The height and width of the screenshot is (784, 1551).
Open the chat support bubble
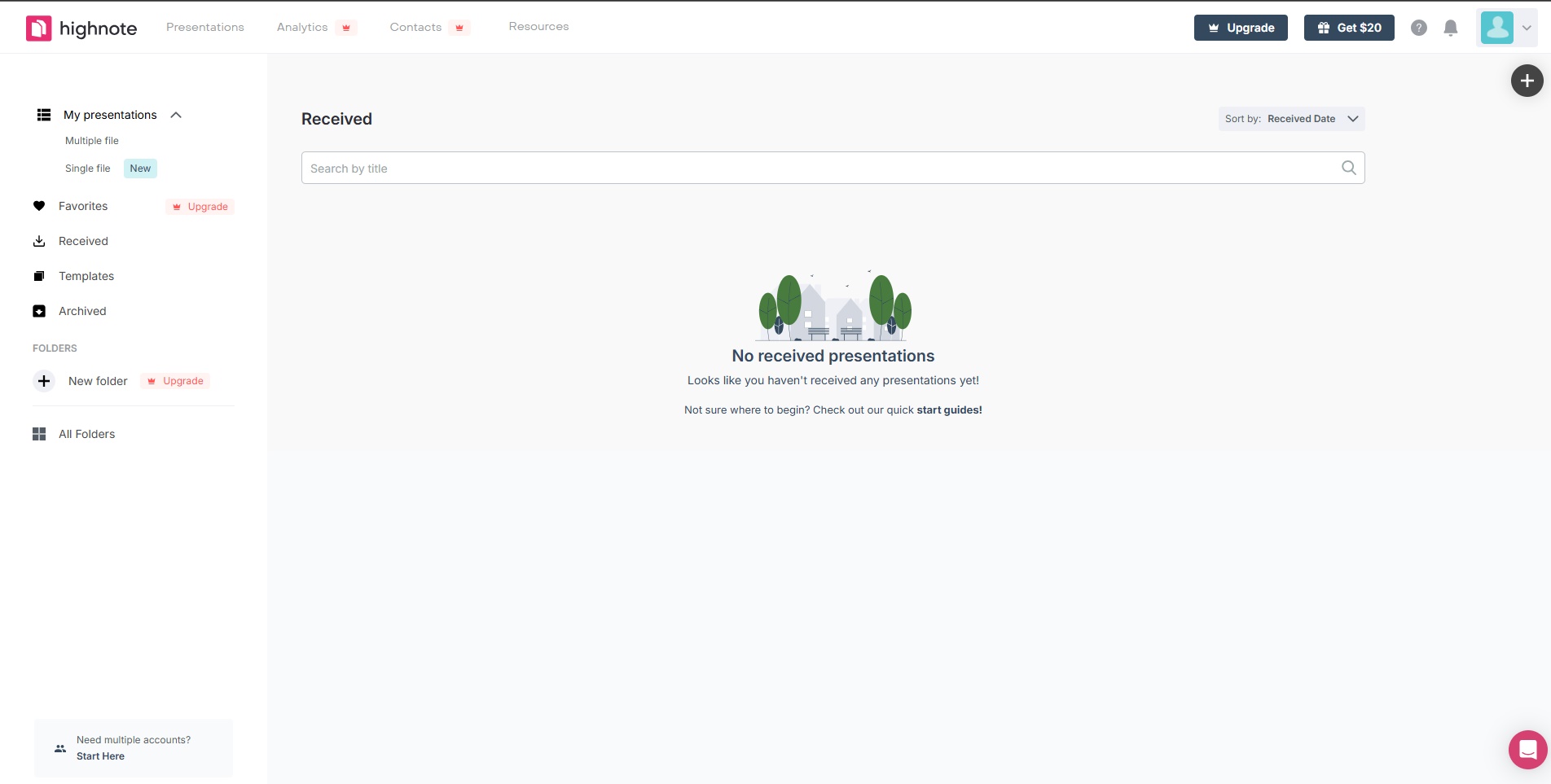1527,749
